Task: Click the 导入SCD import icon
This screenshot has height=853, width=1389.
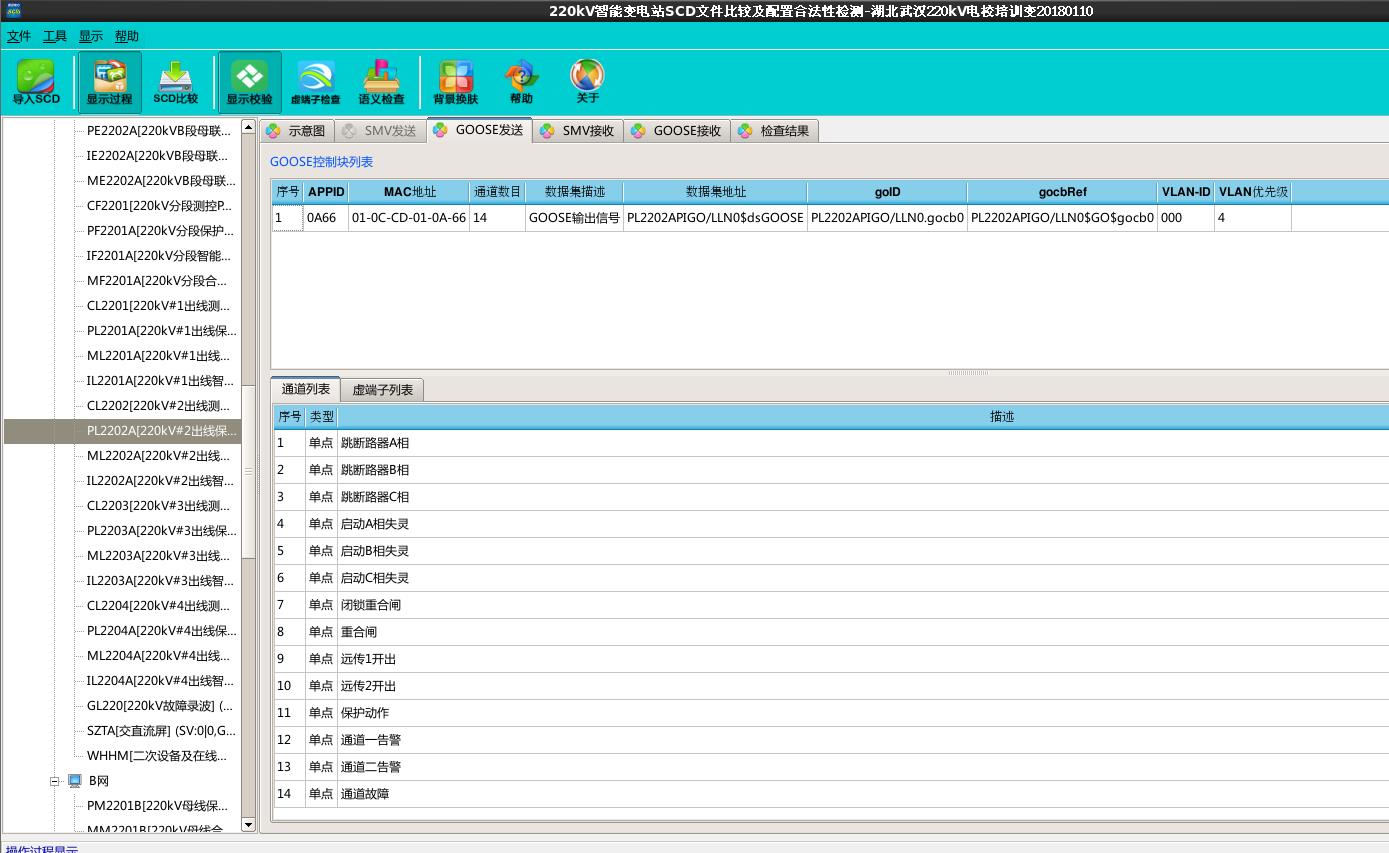Action: 36,82
